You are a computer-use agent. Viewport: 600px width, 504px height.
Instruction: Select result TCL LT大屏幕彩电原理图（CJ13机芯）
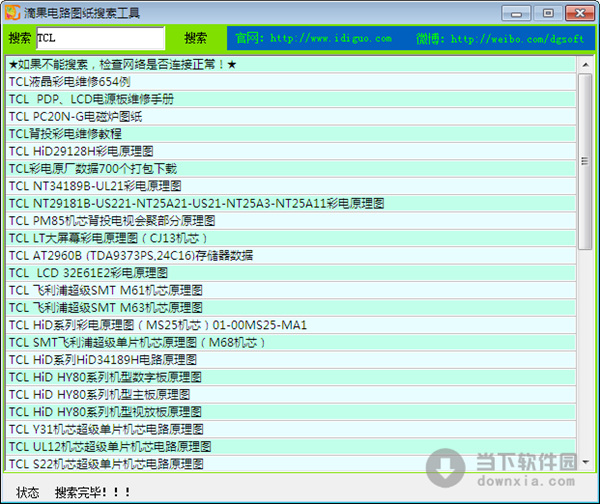pos(291,238)
